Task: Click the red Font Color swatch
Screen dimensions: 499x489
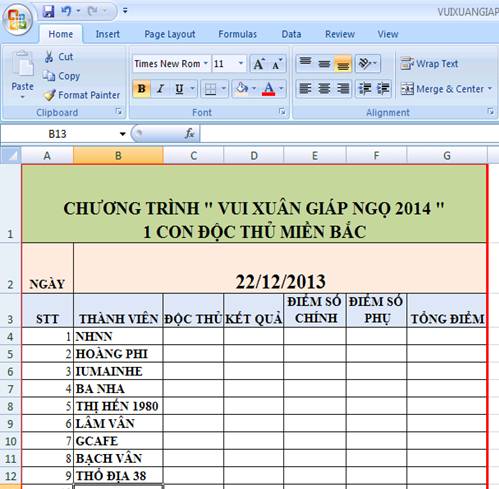Action: [x=269, y=89]
